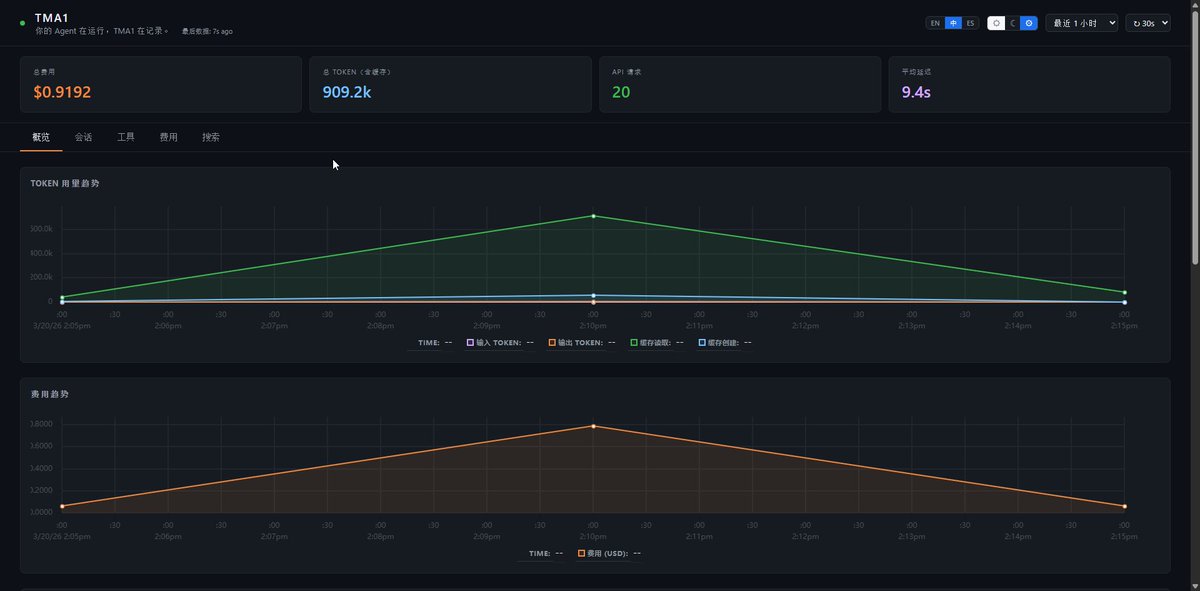The width and height of the screenshot is (1200, 591).
Task: Select the auto theme icon highlighted blue
Action: click(1028, 23)
